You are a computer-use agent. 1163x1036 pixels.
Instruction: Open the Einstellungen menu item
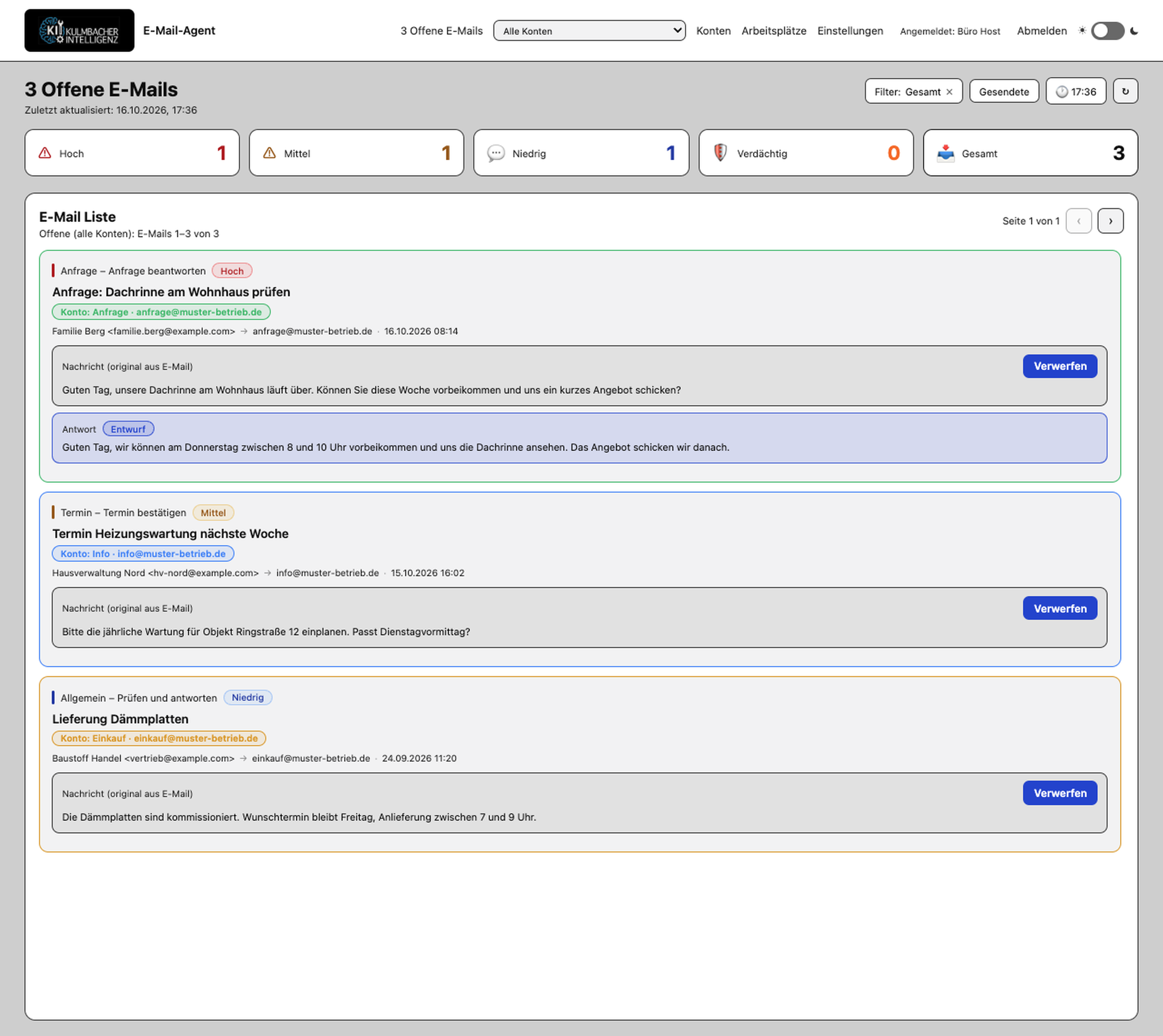[x=850, y=31]
